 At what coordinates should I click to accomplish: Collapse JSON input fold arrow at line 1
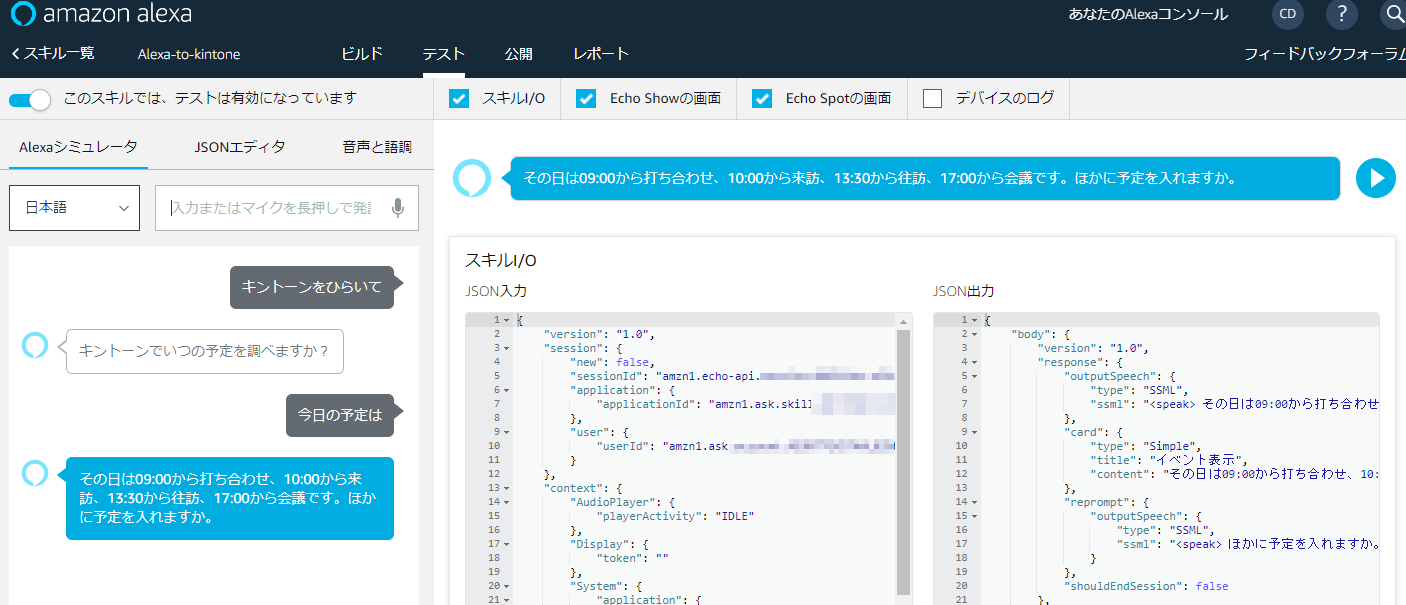[508, 320]
